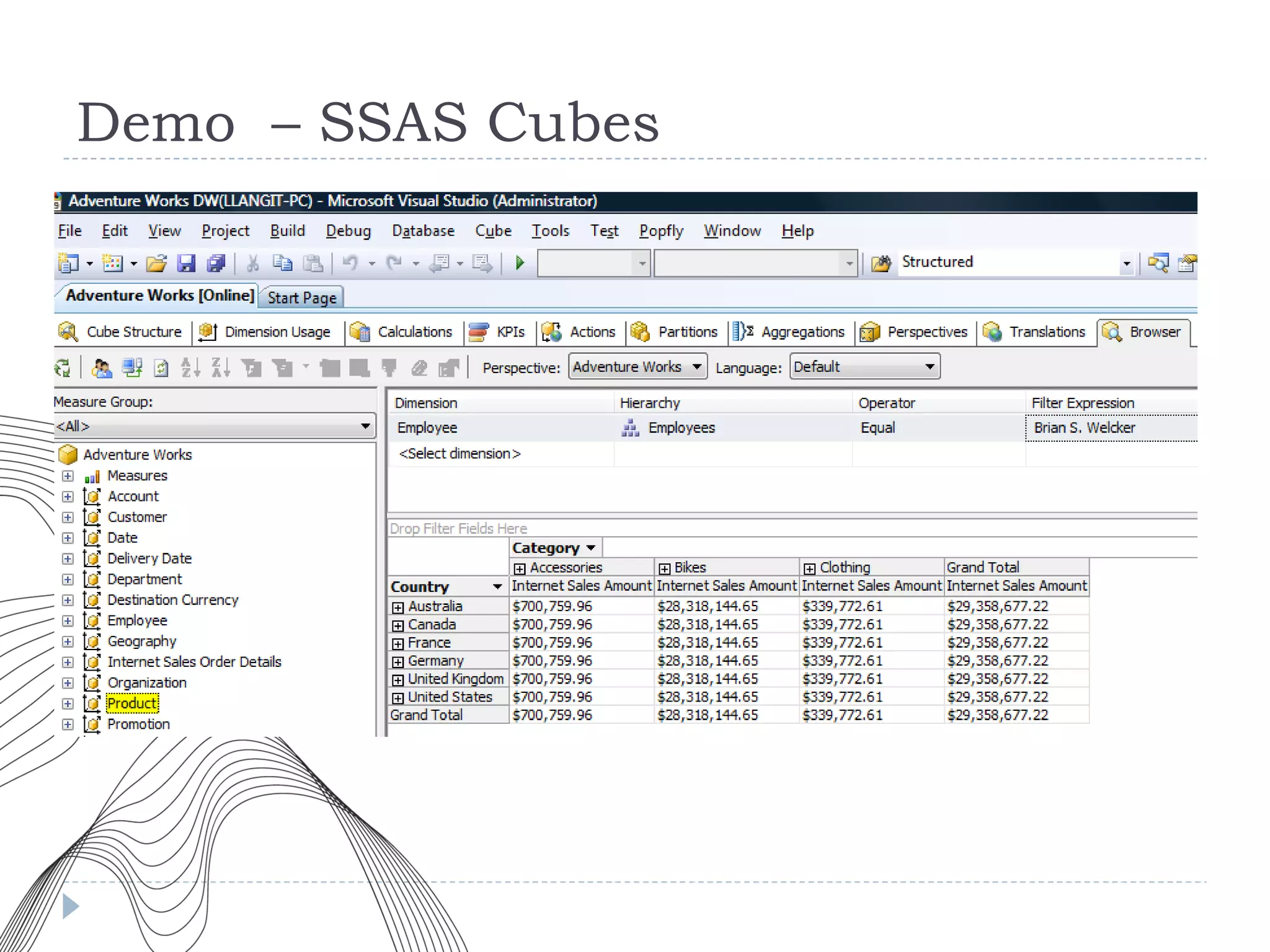The width and height of the screenshot is (1270, 952).
Task: Click the Paste clipboard icon
Action: 313,263
